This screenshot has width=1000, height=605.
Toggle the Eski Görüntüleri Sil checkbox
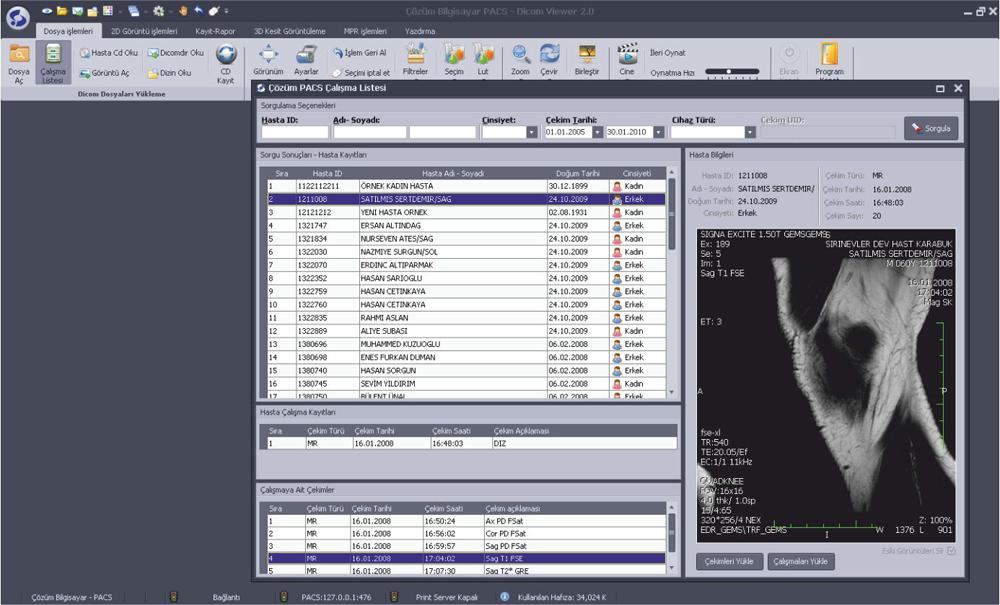(x=952, y=551)
